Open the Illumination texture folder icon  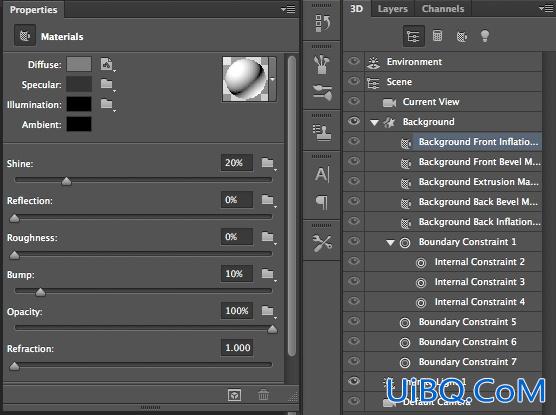coord(107,104)
